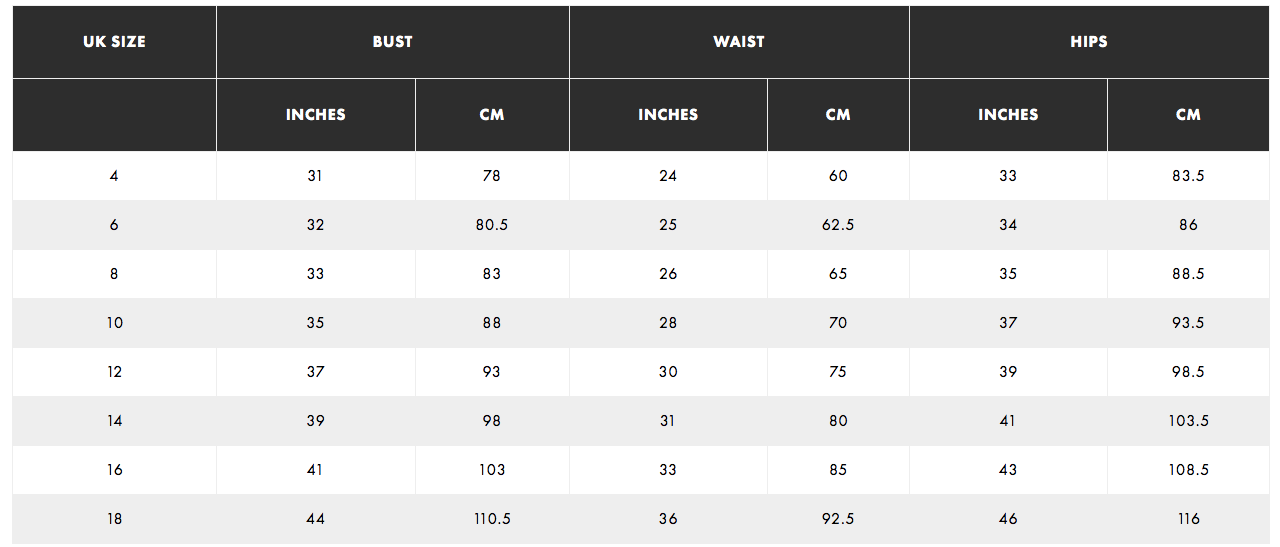Select UK size 10 row label
1280x547 pixels.
114,323
